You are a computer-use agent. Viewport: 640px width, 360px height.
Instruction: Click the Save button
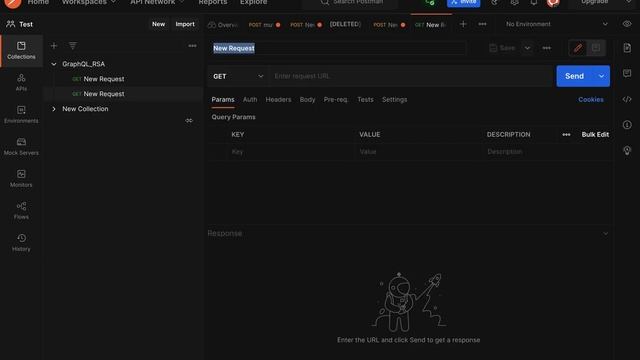point(502,48)
